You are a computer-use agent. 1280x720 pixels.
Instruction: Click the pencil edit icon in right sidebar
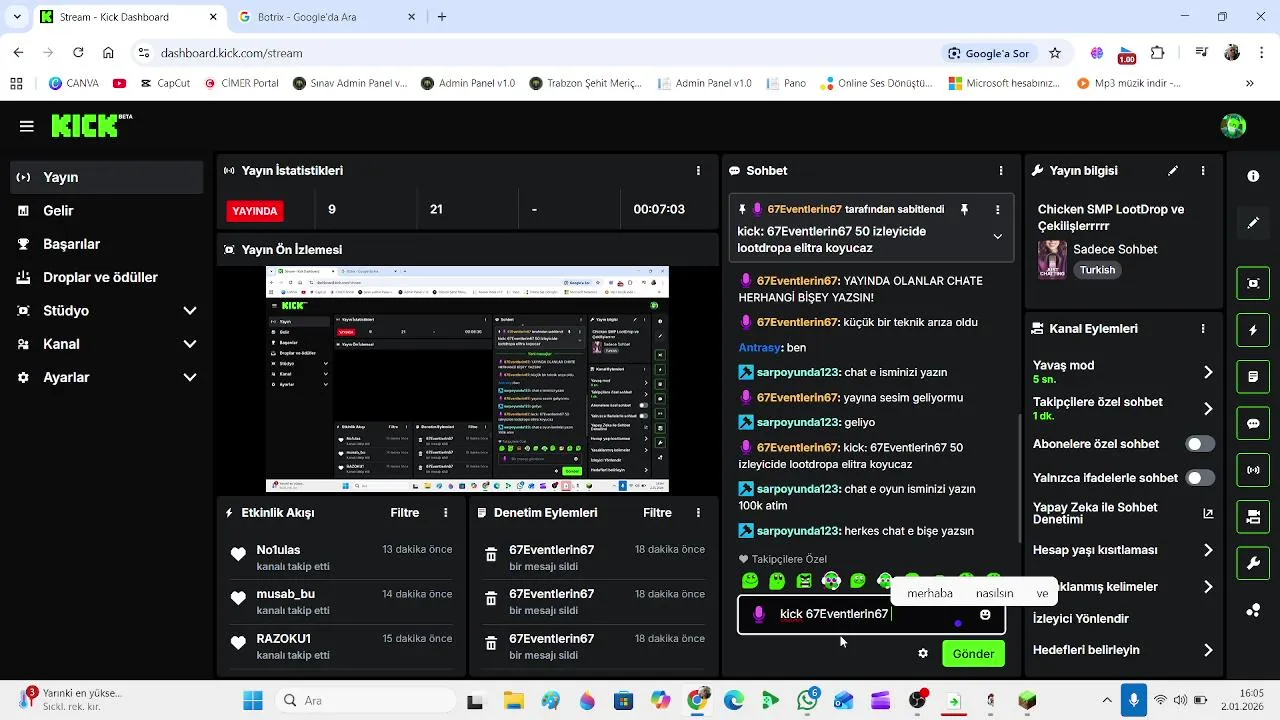(x=1253, y=223)
